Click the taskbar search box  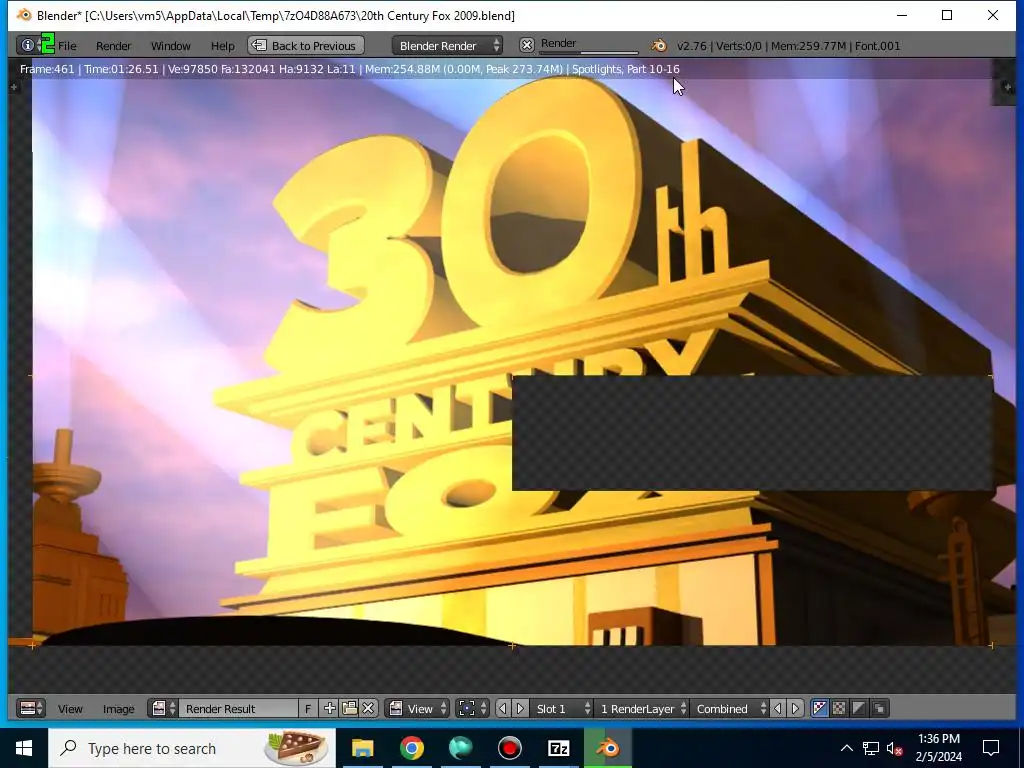tap(192, 748)
